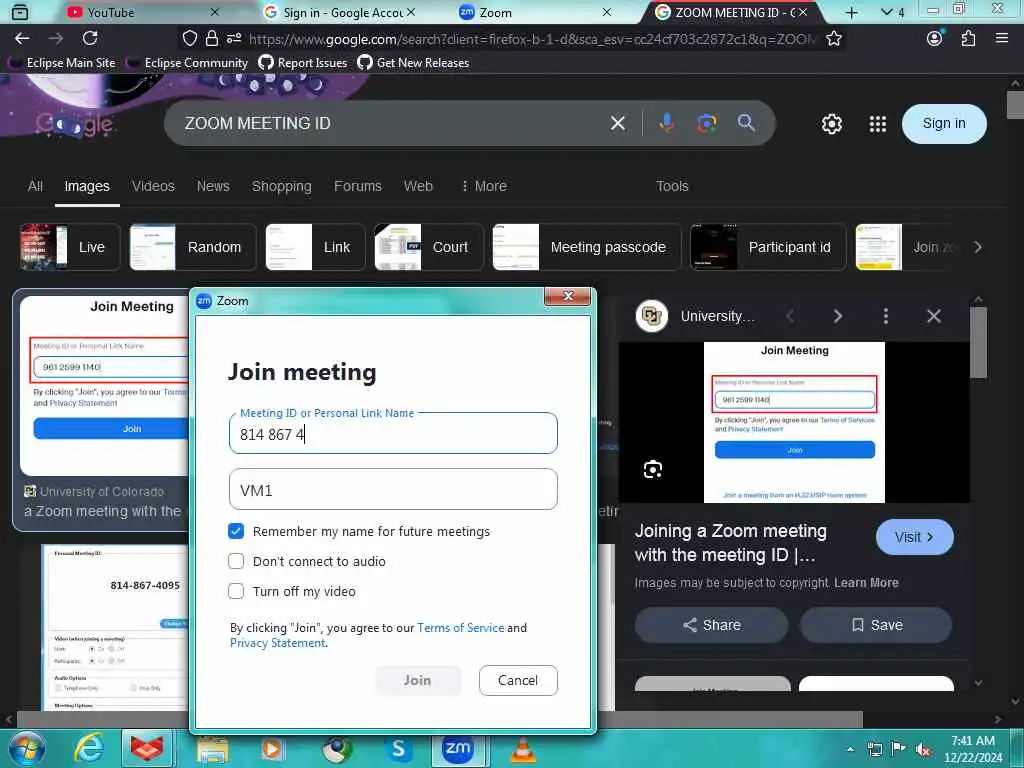Open the Terms of Service link
The height and width of the screenshot is (768, 1024).
tap(460, 628)
